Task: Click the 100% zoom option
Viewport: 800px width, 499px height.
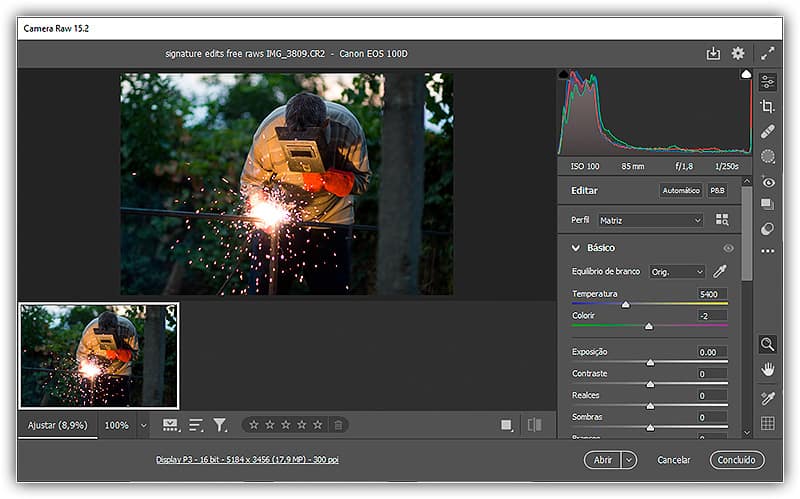Action: 116,425
